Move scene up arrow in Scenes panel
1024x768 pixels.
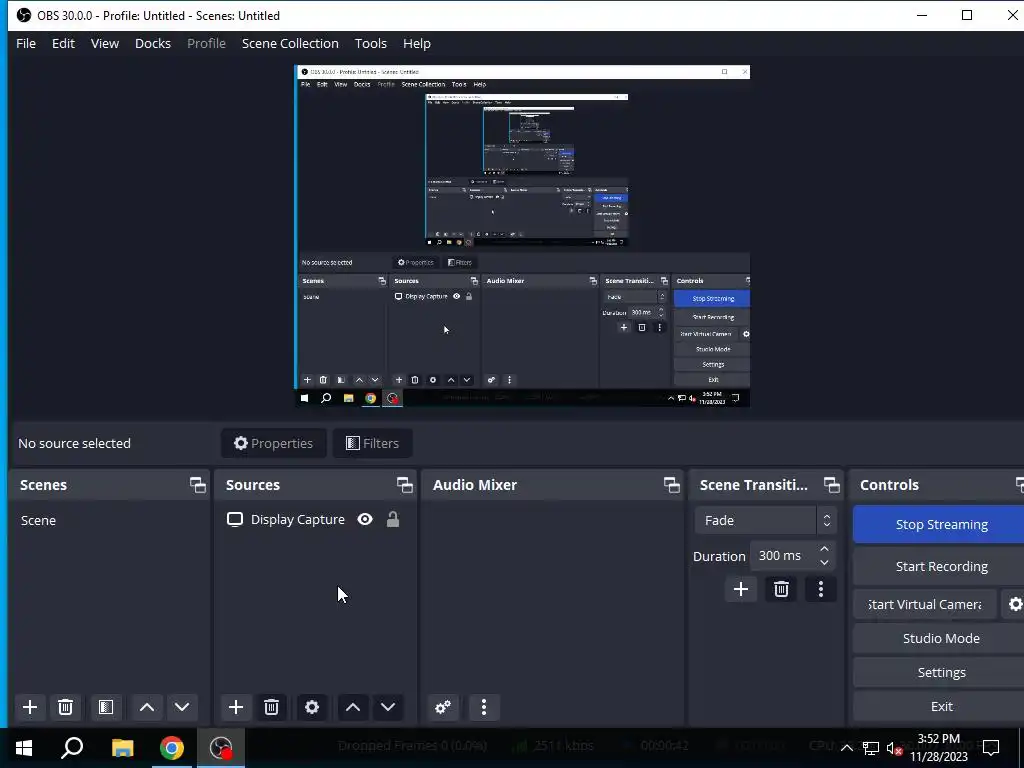click(x=147, y=707)
